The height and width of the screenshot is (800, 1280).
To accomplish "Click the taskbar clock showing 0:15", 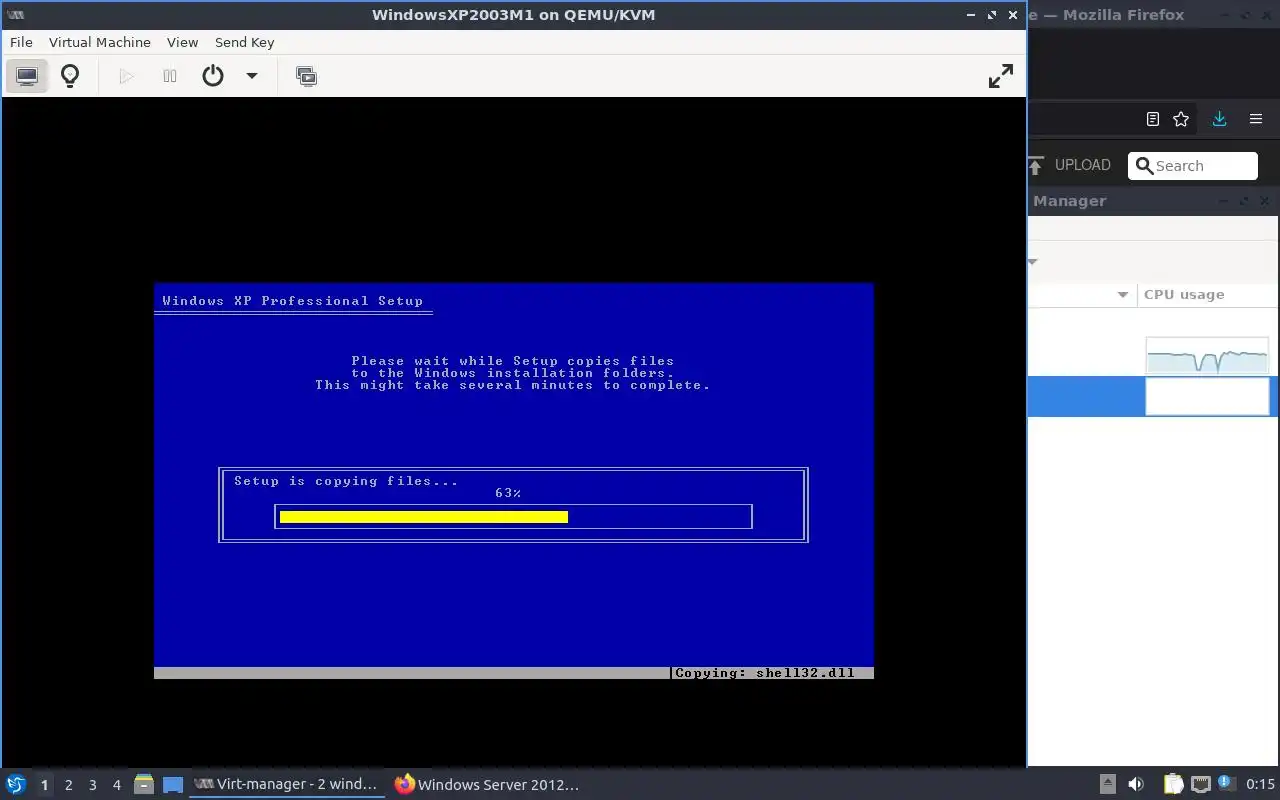I will (1261, 784).
